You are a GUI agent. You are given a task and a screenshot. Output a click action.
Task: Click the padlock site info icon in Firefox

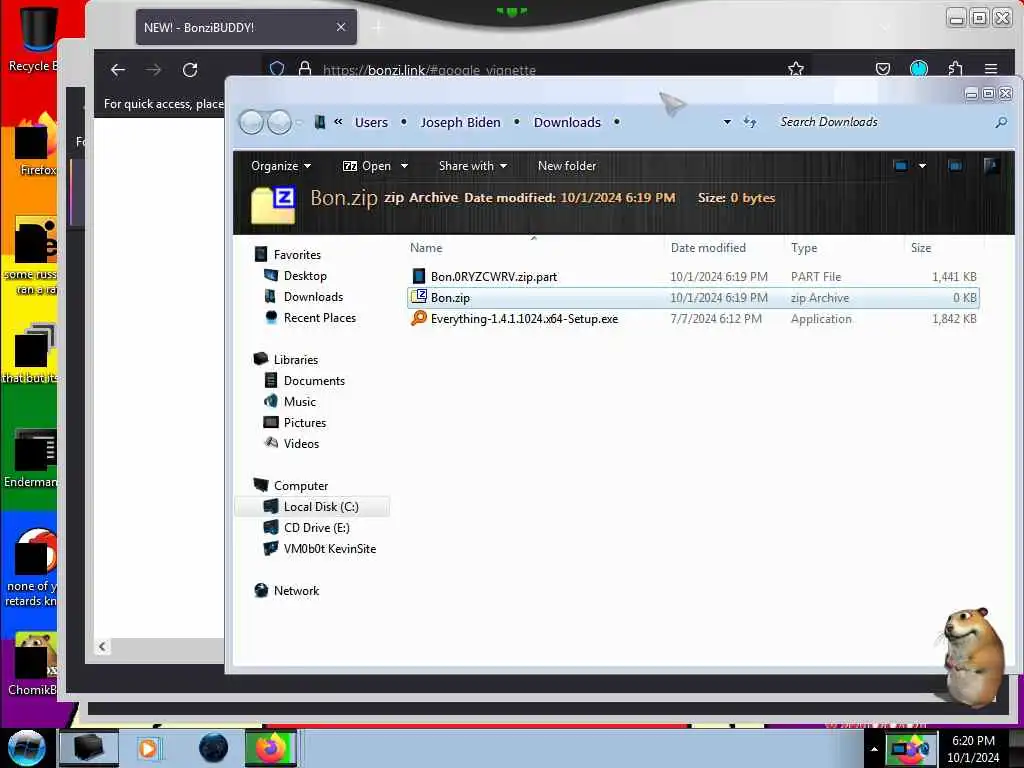coord(304,69)
